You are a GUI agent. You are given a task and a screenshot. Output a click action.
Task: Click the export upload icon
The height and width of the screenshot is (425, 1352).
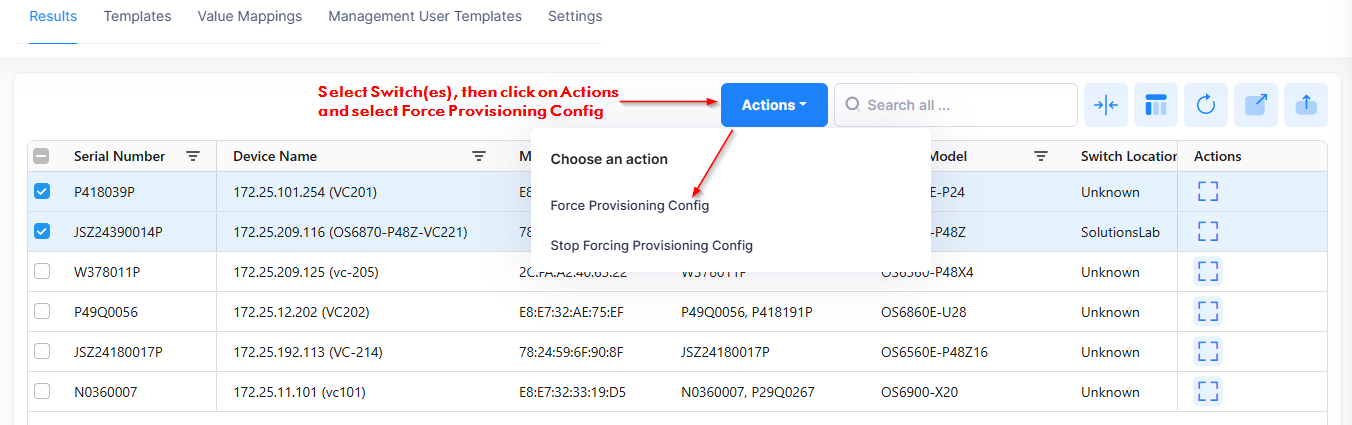click(1306, 105)
